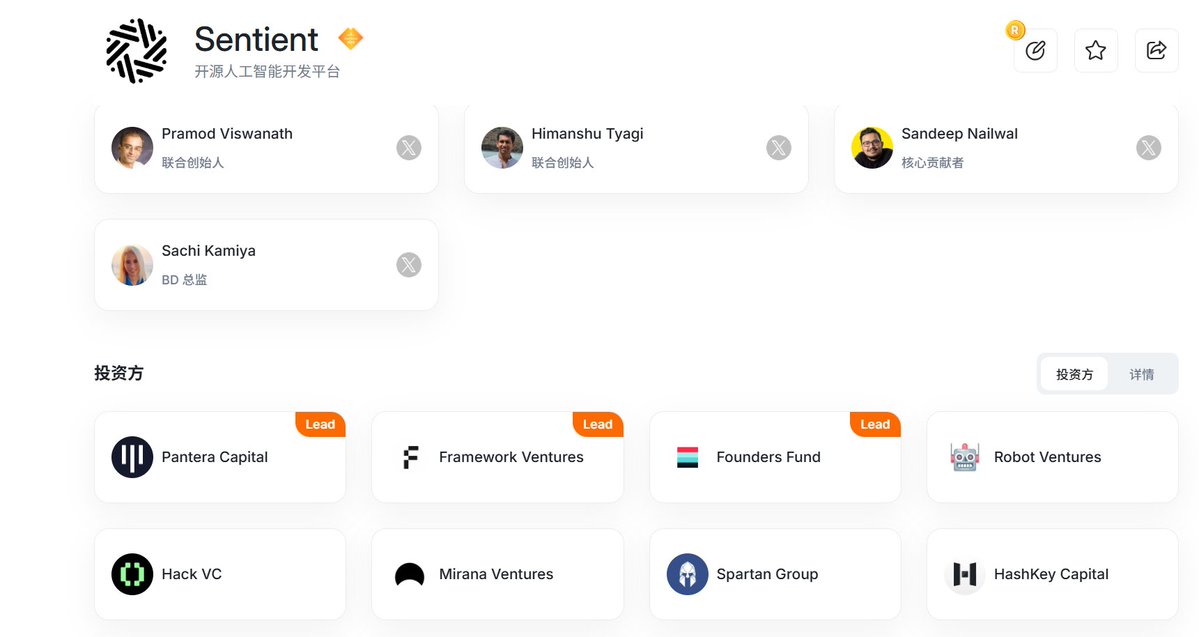The width and height of the screenshot is (1199, 637).
Task: Select the 投资方 tab
Action: click(1074, 374)
